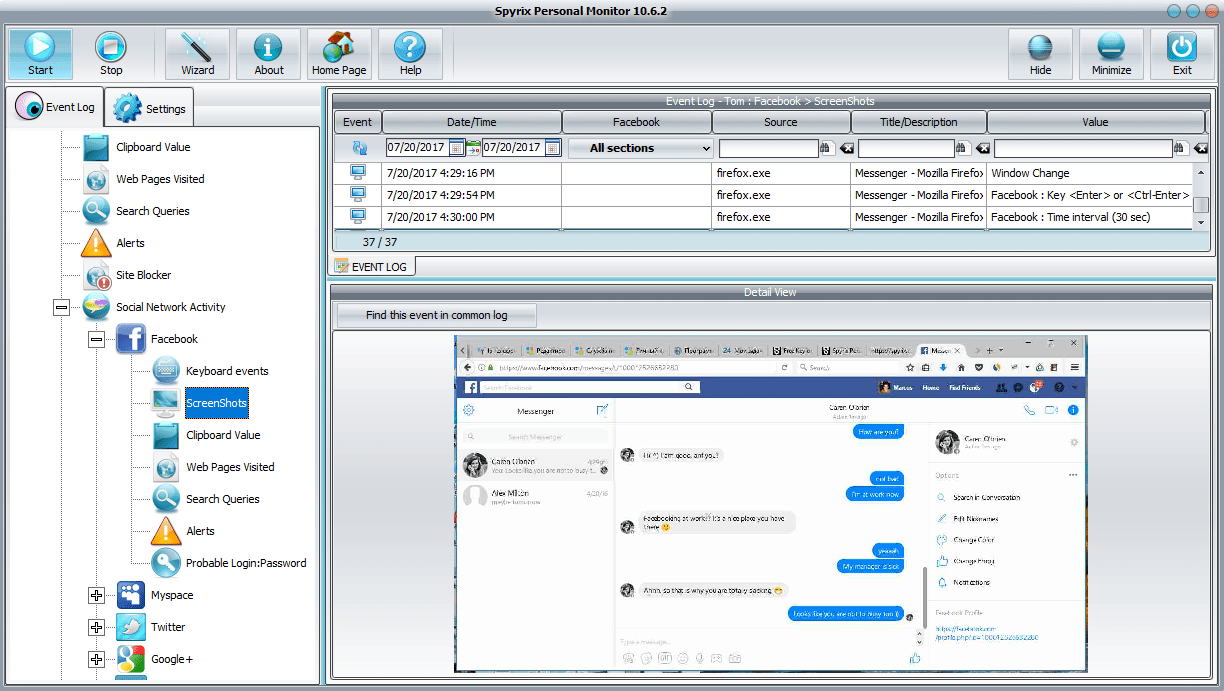The height and width of the screenshot is (691, 1224).
Task: Go to the Home Page
Action: click(339, 54)
